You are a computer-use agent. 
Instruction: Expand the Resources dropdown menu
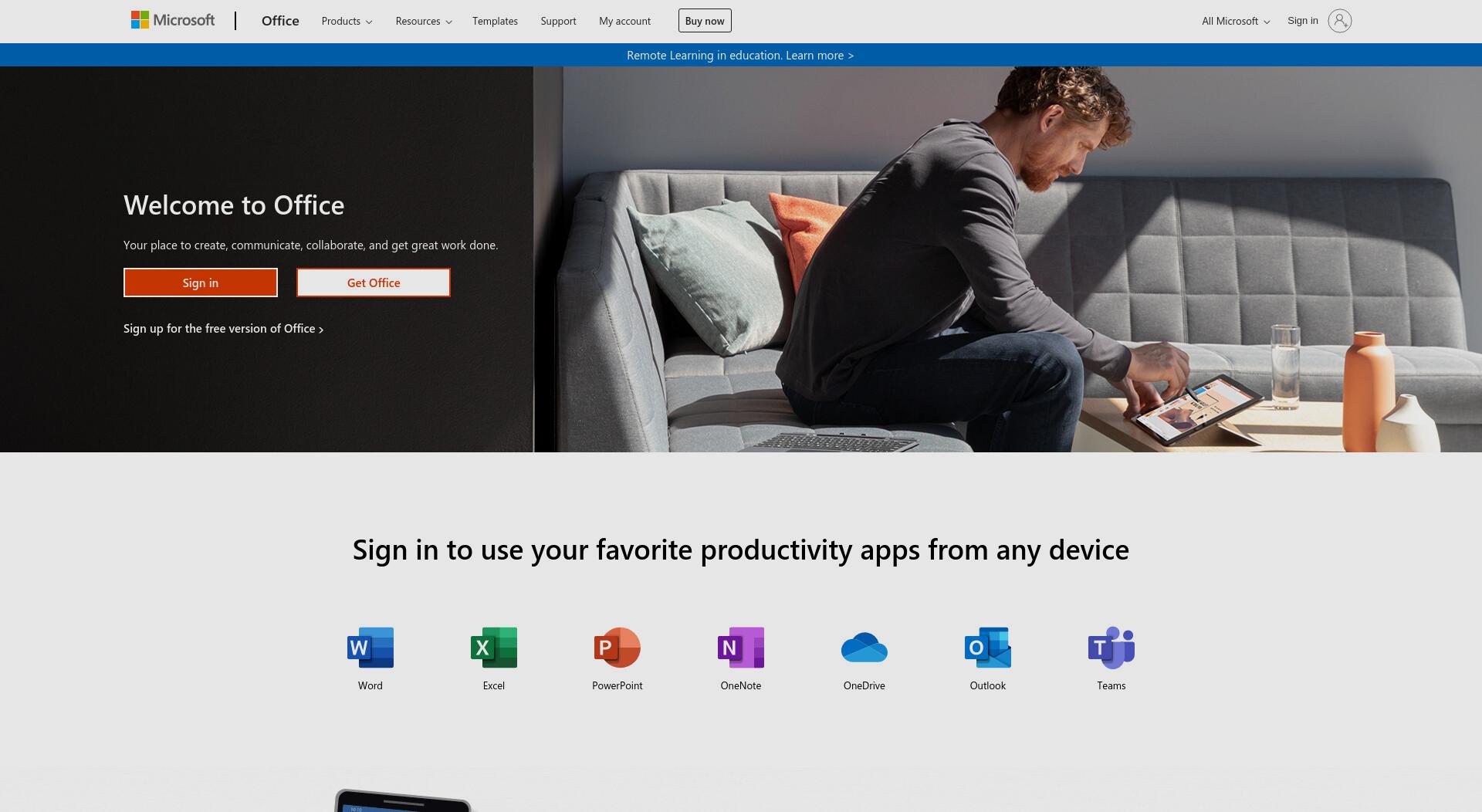pos(424,21)
